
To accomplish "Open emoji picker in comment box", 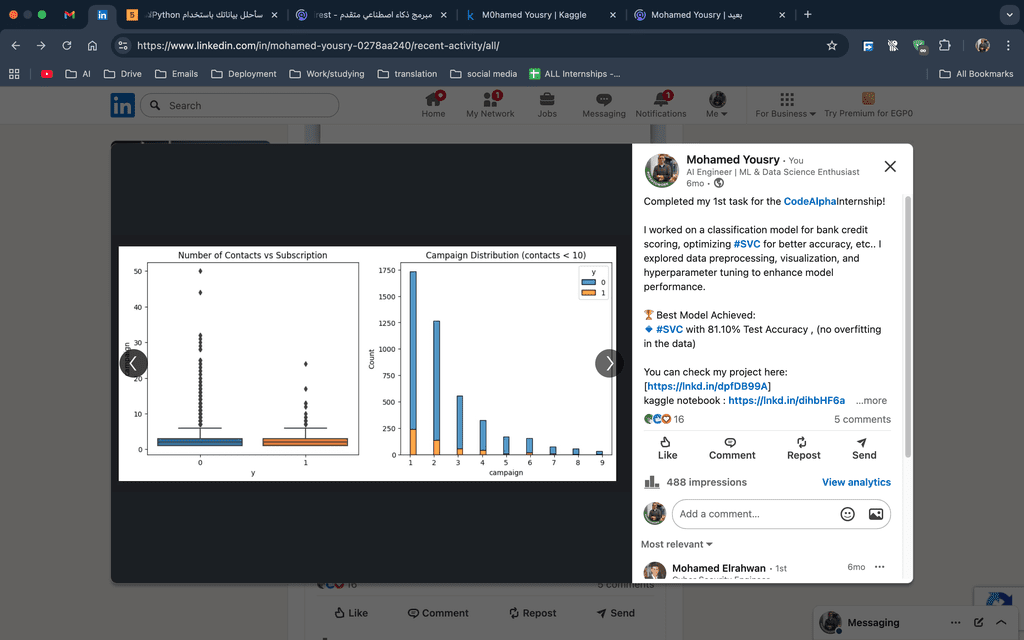I will (847, 514).
